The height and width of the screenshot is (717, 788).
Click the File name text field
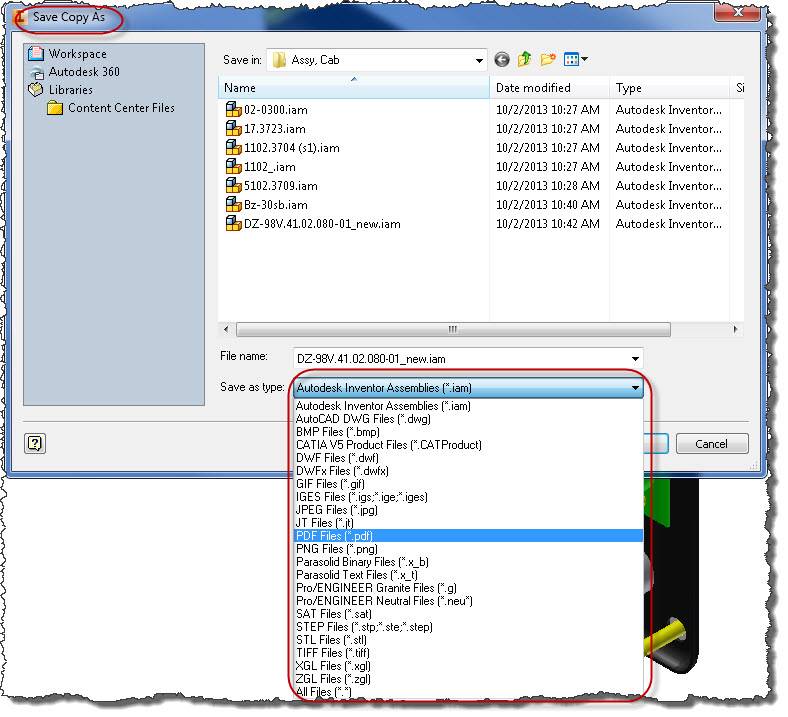[460, 358]
